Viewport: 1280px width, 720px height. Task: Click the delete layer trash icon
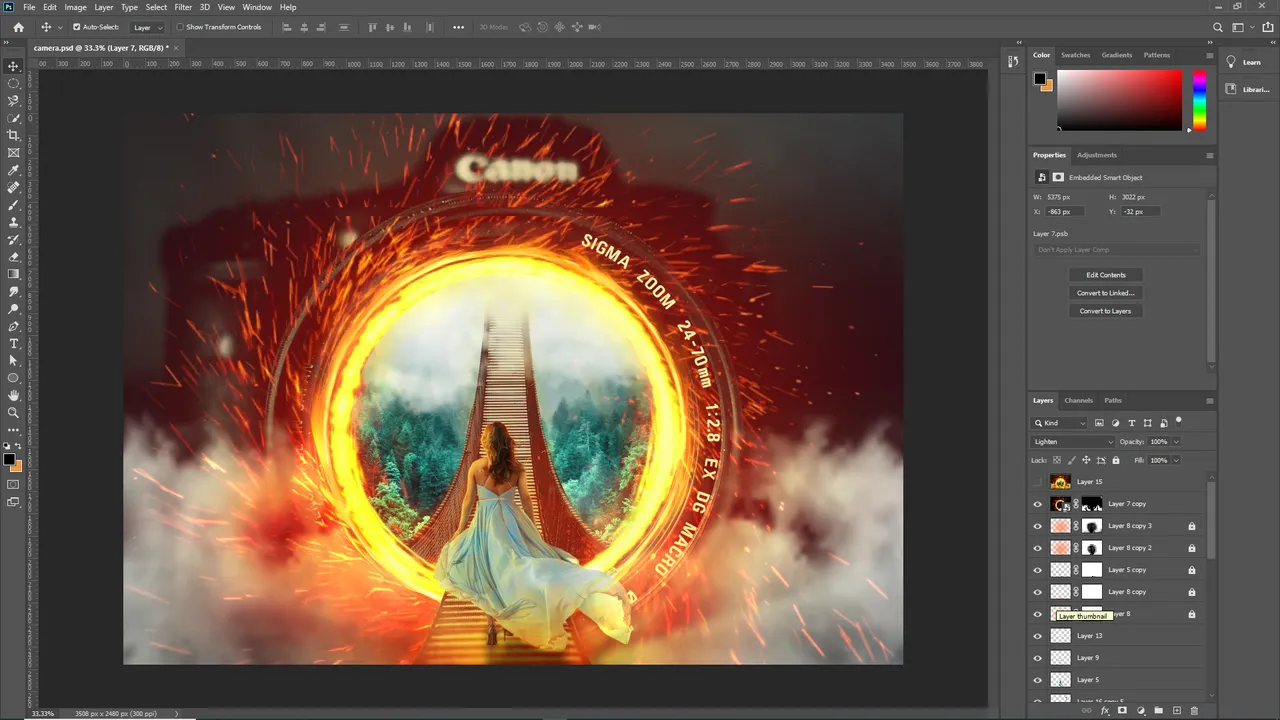(1194, 711)
